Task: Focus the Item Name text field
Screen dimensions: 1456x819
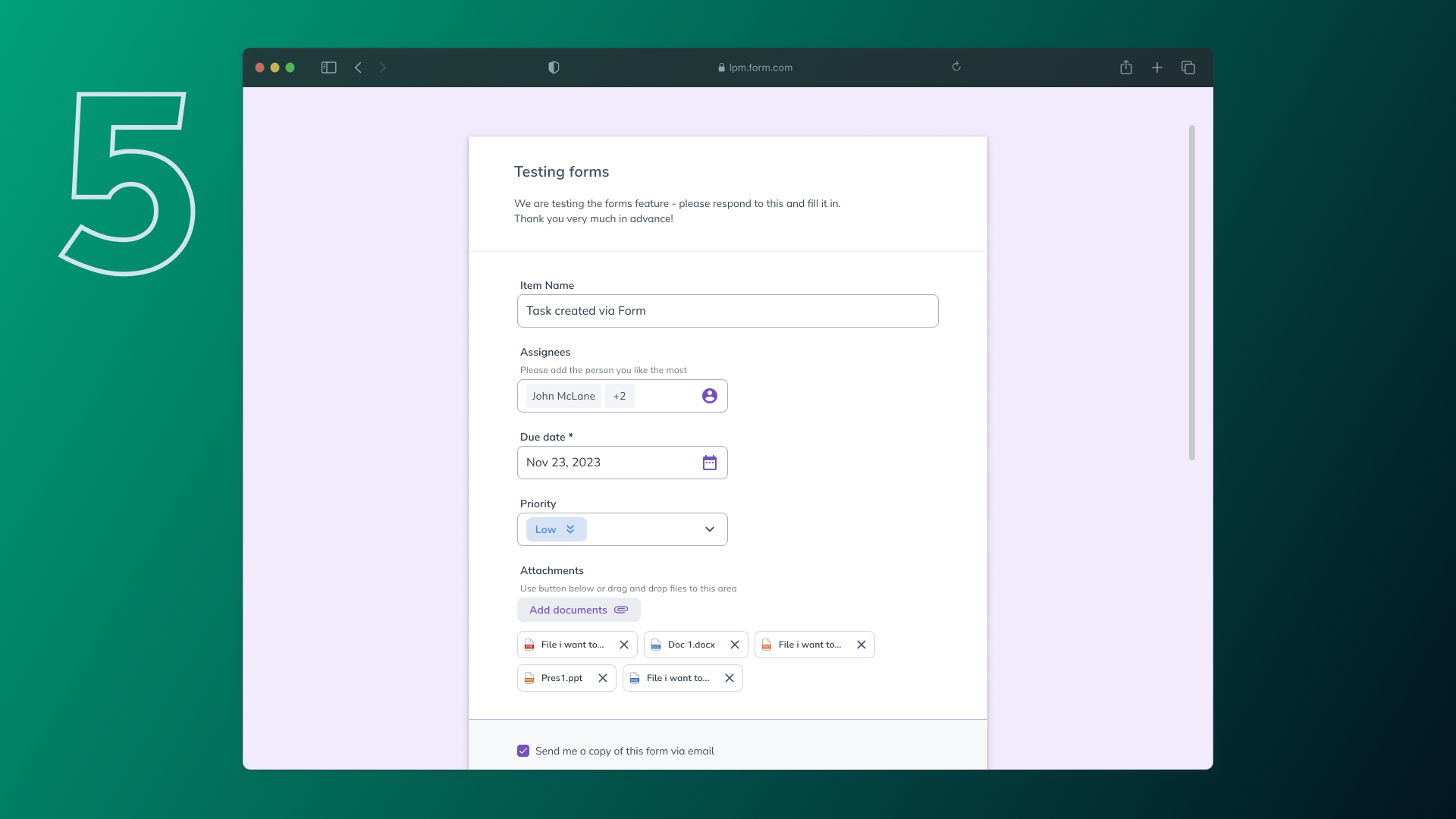Action: 728,311
